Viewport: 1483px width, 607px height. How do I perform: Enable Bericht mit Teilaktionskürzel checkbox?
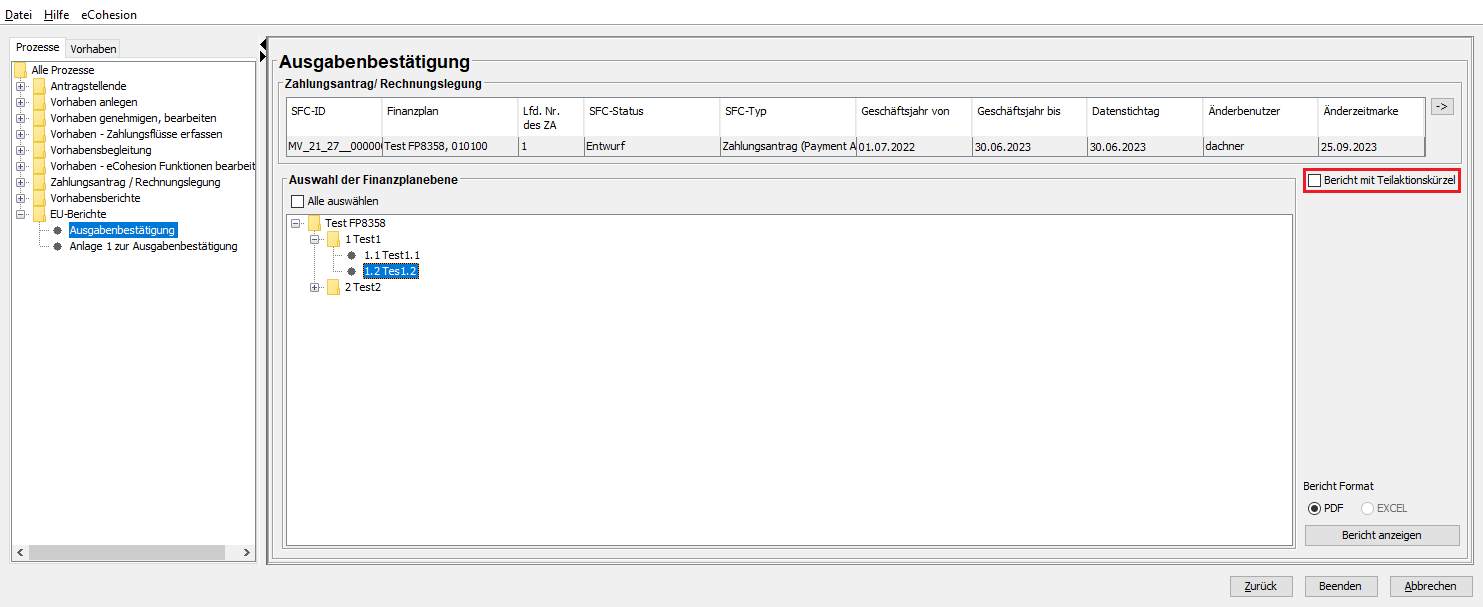(1315, 181)
